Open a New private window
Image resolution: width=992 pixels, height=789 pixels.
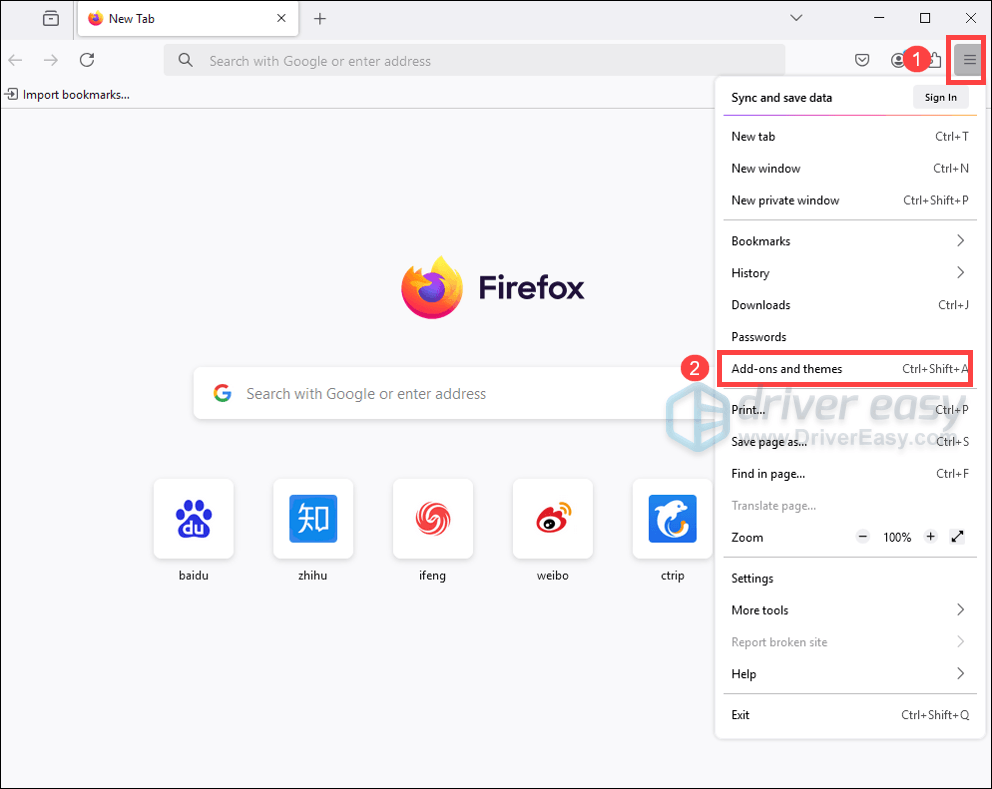pos(850,200)
